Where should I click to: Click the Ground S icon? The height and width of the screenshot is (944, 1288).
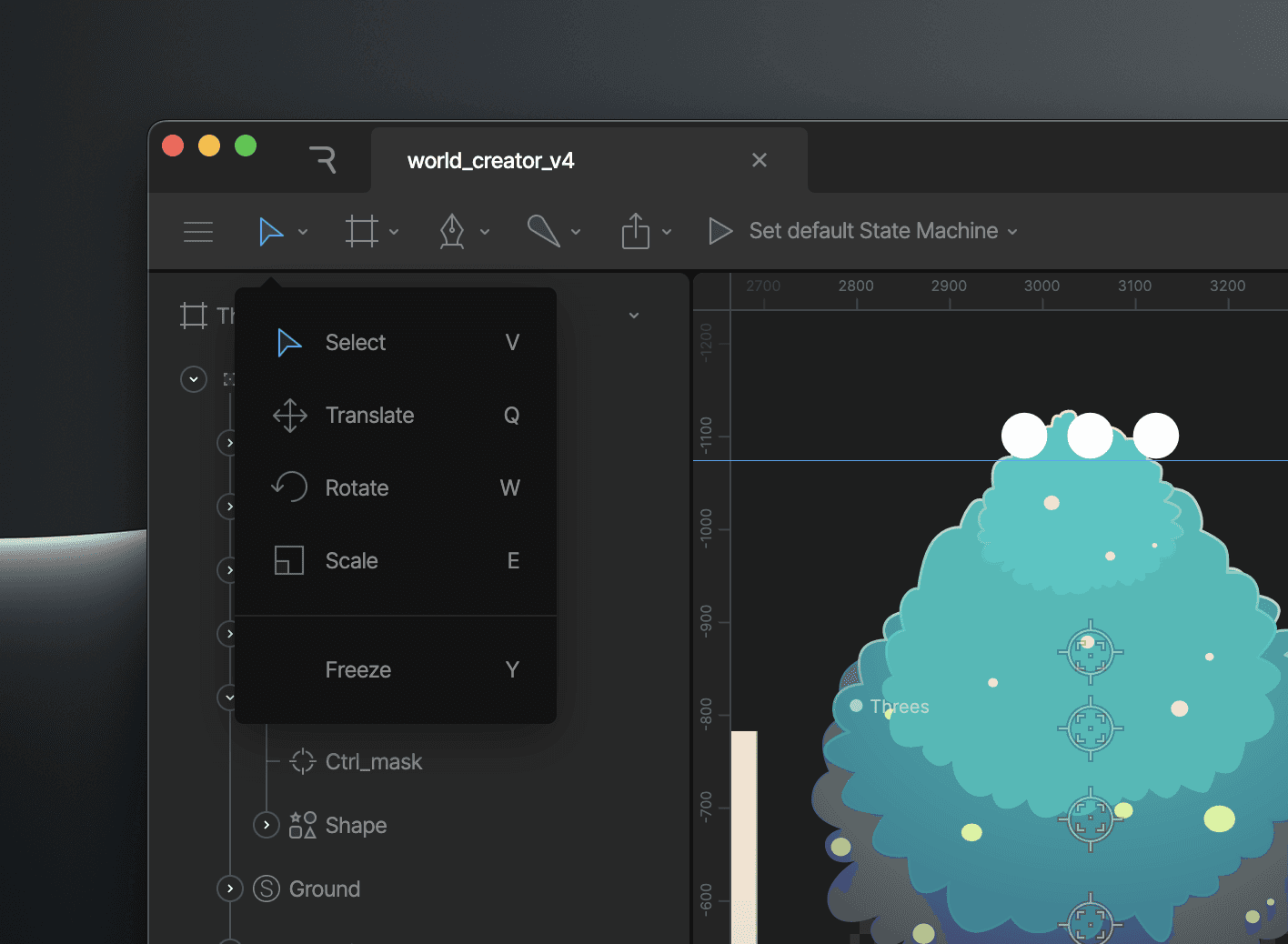pyautogui.click(x=266, y=889)
